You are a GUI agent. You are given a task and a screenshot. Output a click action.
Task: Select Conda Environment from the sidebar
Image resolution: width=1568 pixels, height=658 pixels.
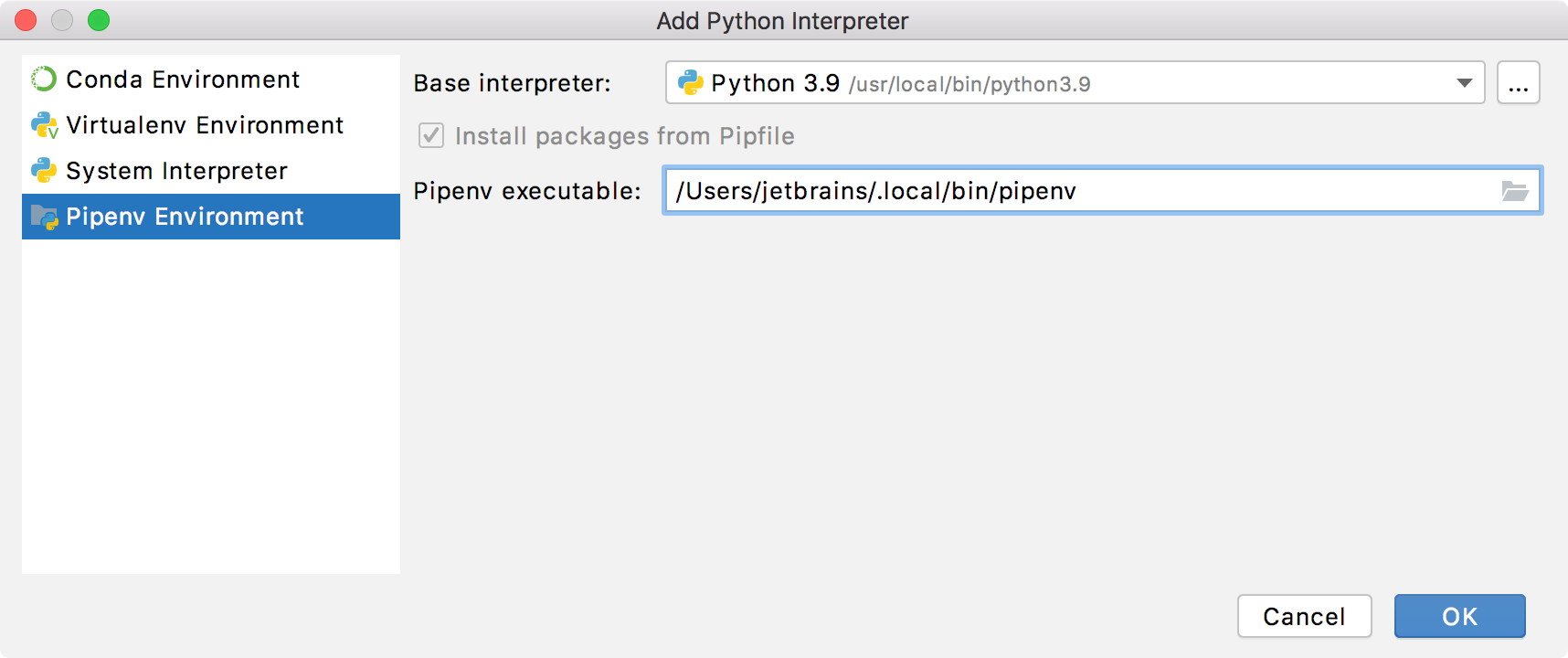point(182,80)
